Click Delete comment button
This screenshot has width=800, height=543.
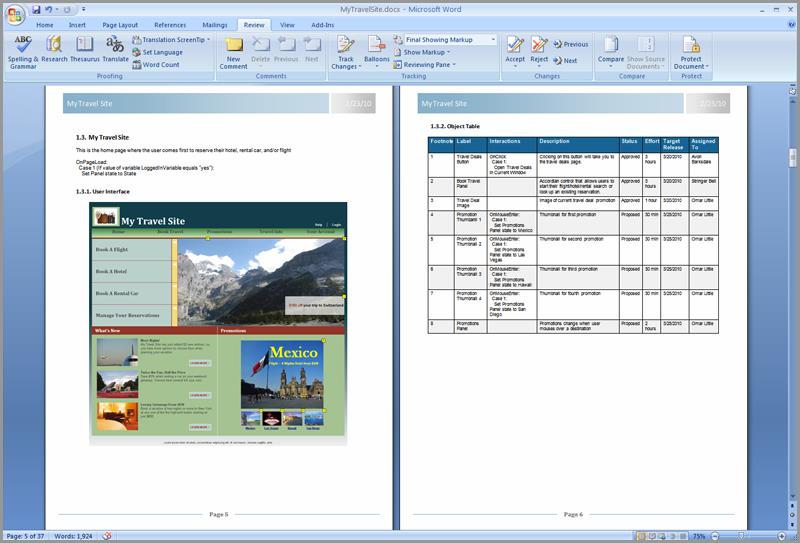point(260,50)
